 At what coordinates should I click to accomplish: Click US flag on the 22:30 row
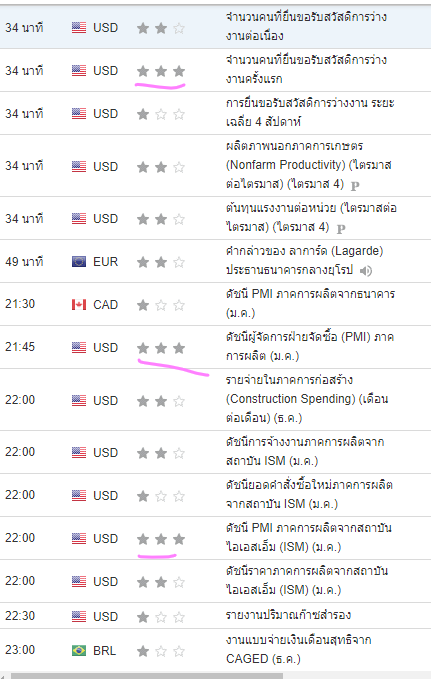tap(79, 616)
